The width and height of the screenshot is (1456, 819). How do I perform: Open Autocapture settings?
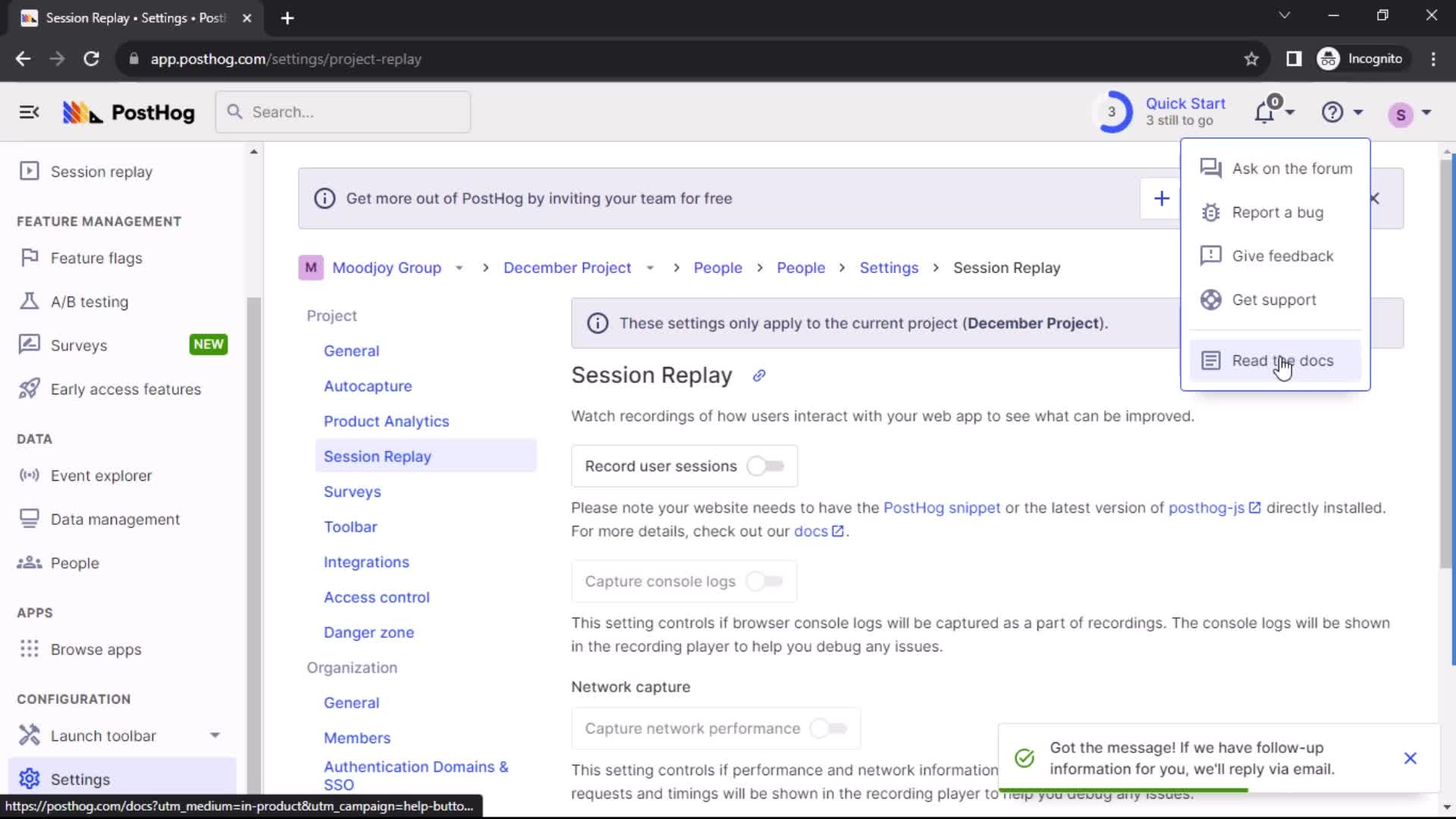(368, 386)
